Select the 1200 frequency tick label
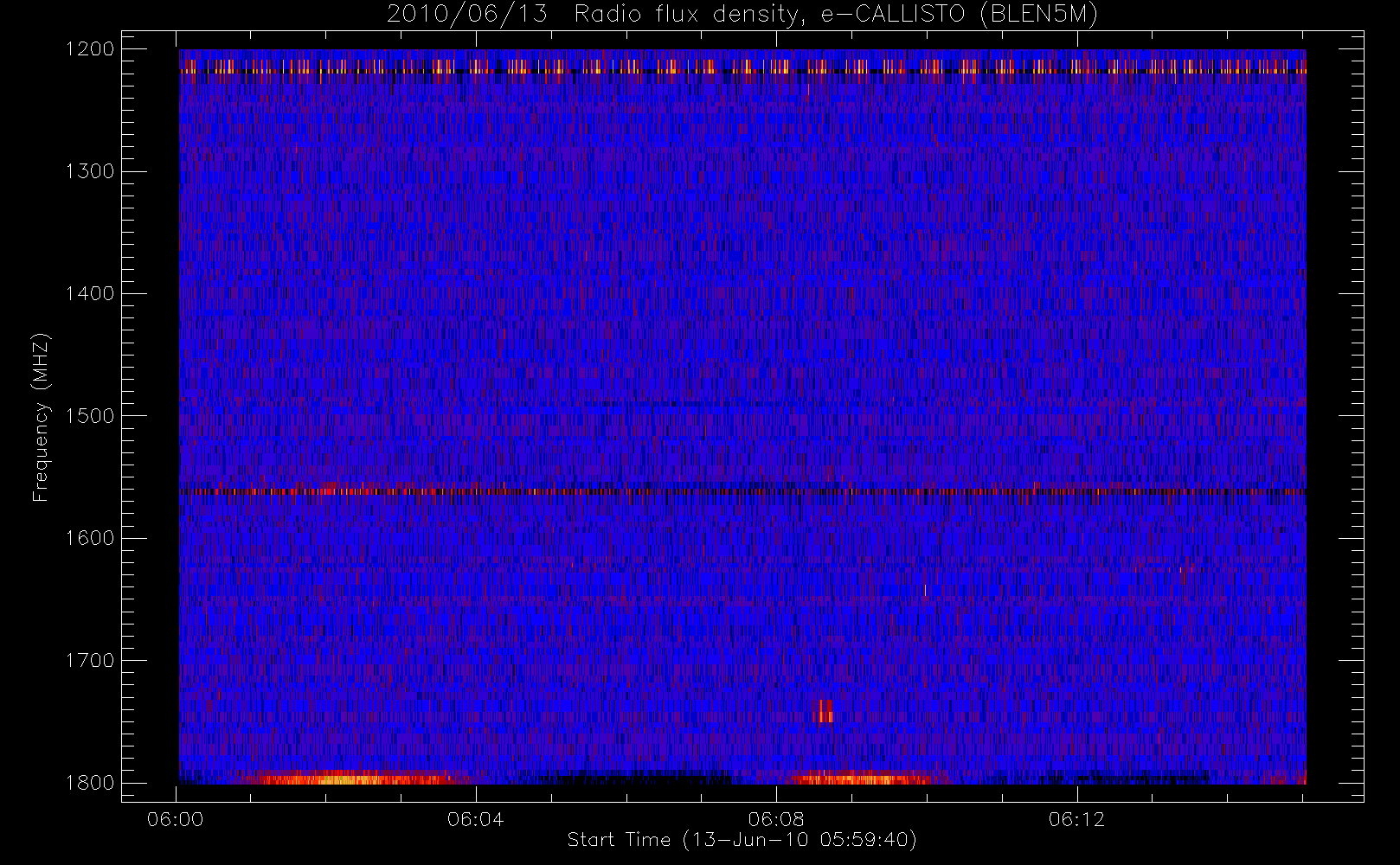1400x865 pixels. coord(90,49)
